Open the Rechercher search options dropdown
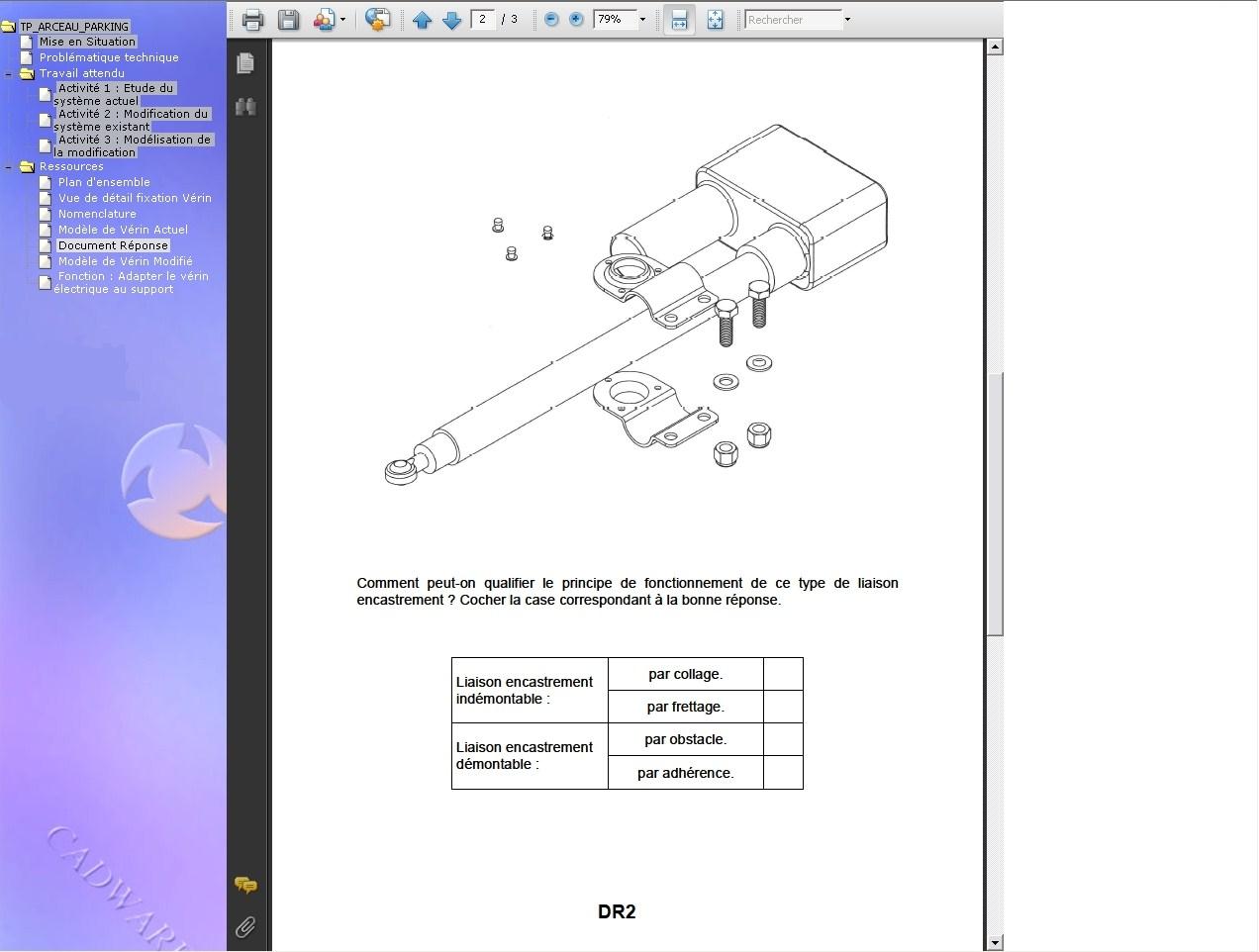This screenshot has height=952, width=1259. pyautogui.click(x=847, y=19)
